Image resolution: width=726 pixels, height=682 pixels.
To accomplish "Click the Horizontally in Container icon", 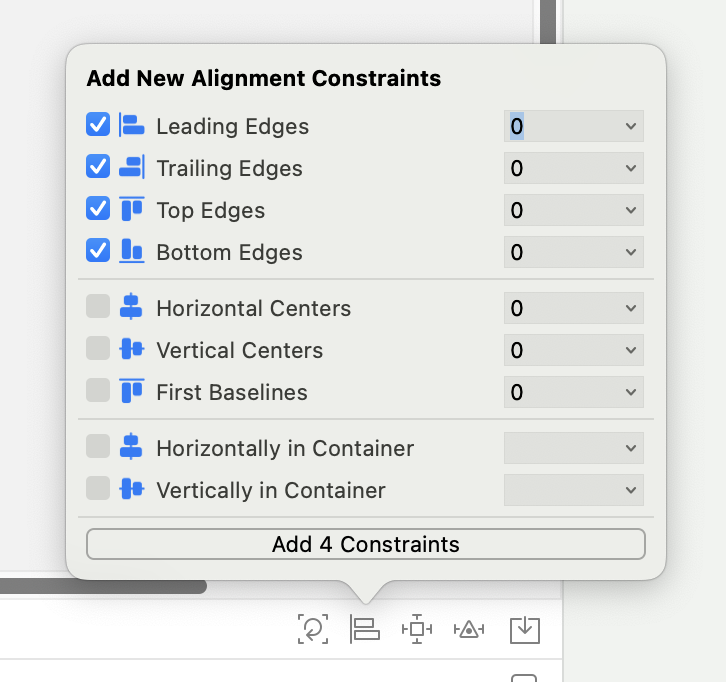I will pos(131,446).
